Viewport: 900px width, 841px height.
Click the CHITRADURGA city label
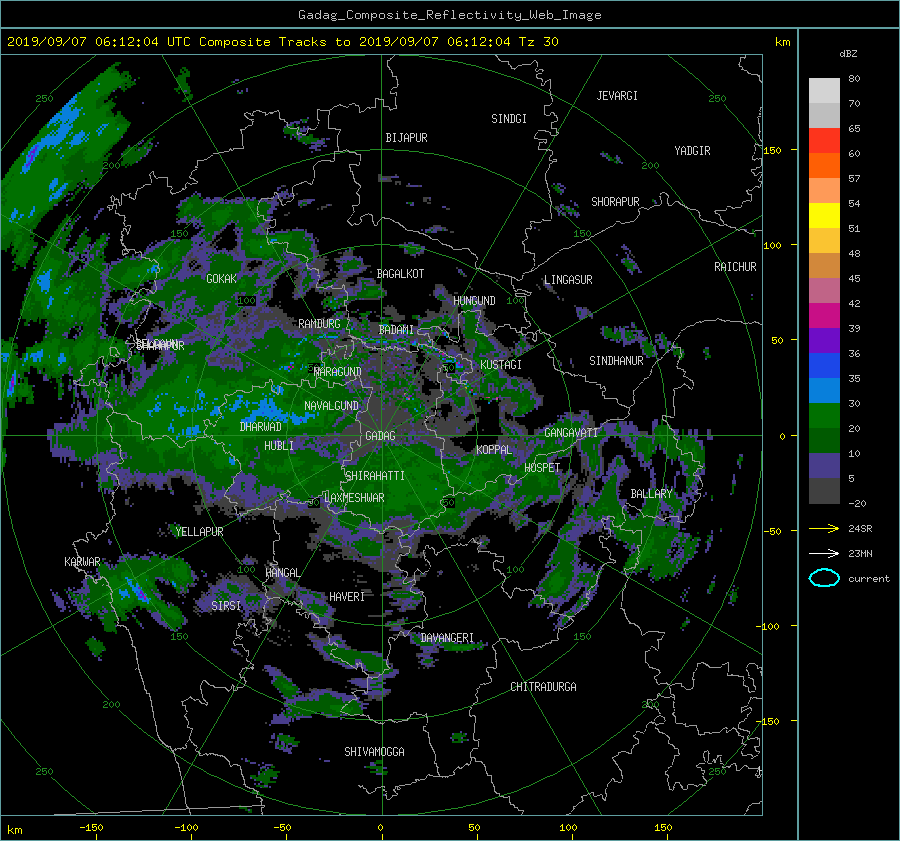tap(544, 687)
